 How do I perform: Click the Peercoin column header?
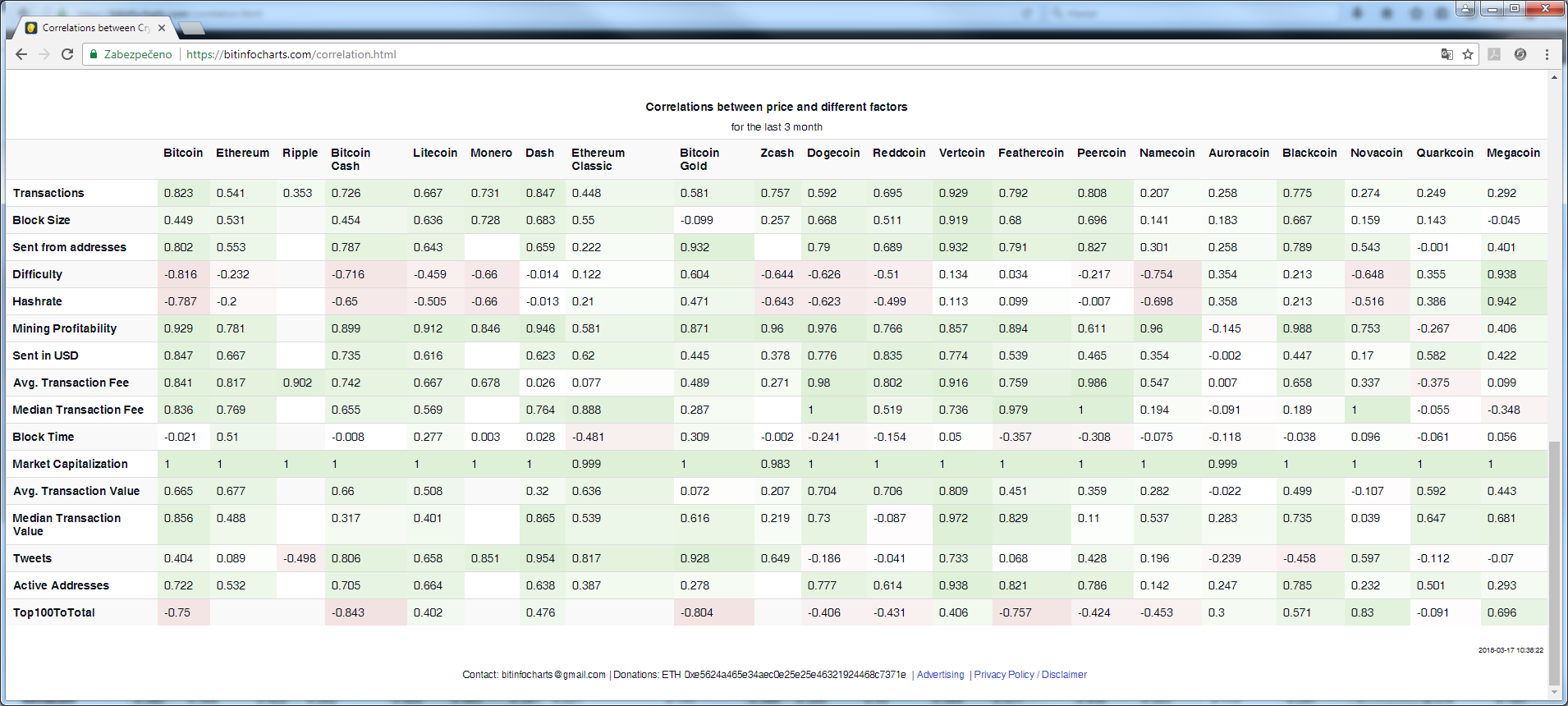1101,153
